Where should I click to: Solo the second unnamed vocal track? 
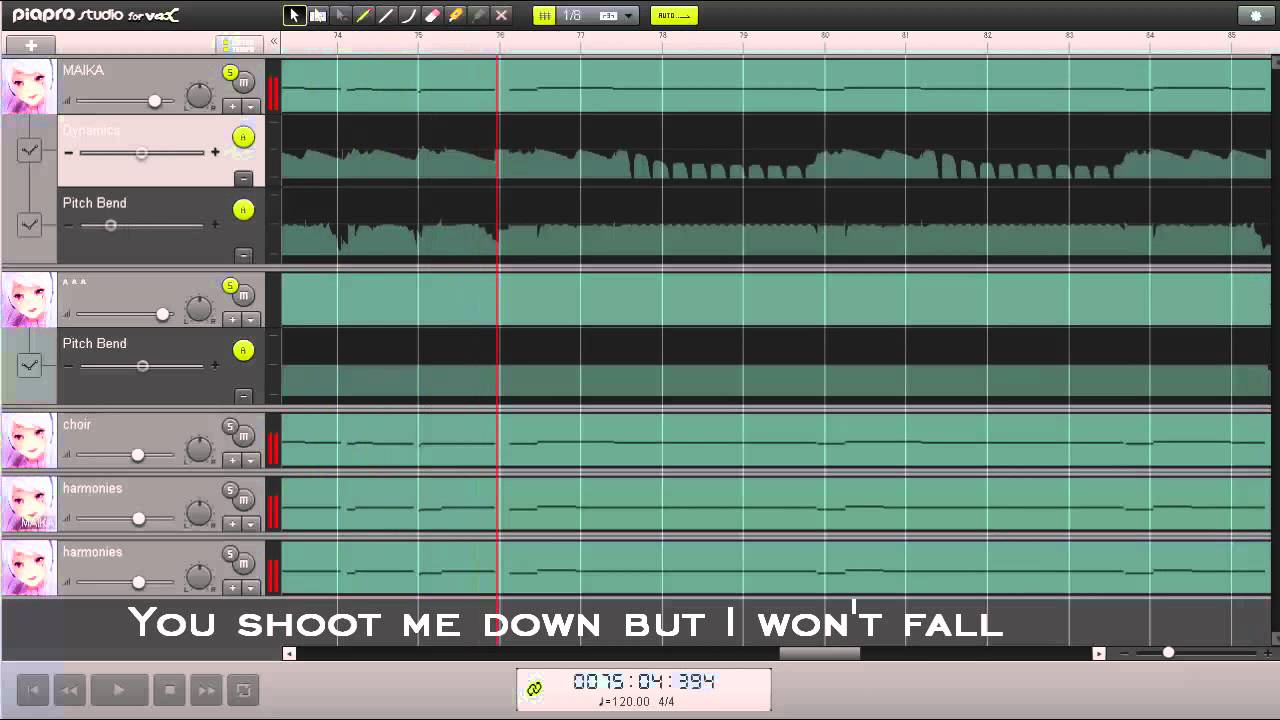point(230,286)
